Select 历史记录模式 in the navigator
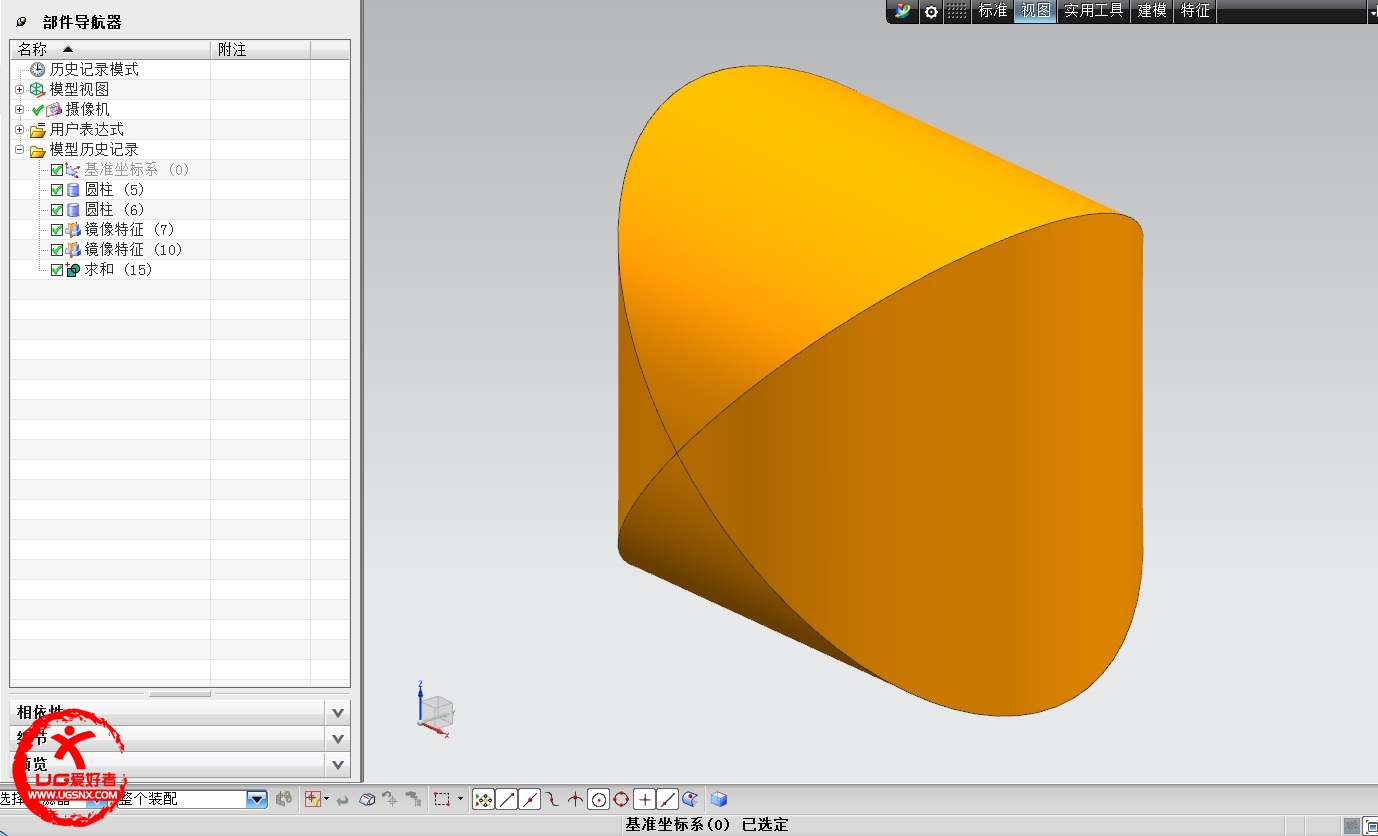This screenshot has width=1378, height=836. 94,69
